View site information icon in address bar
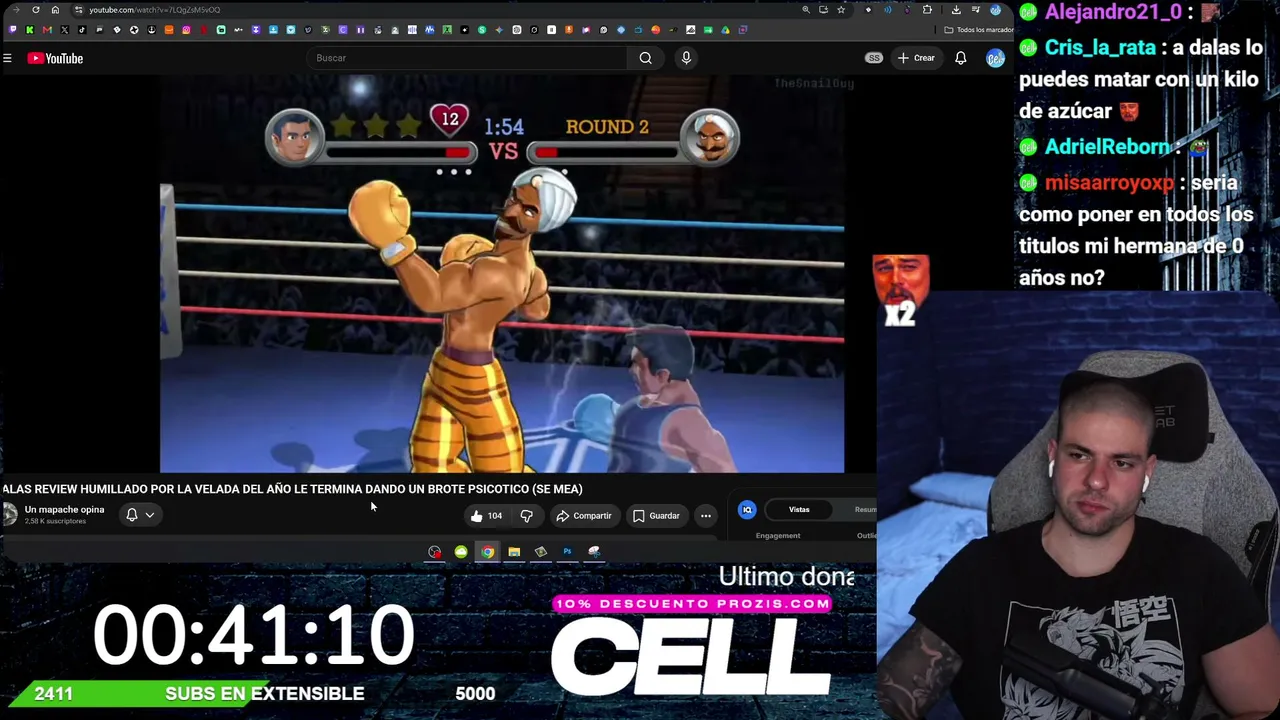Screen dimensions: 1280x720 click(78, 10)
